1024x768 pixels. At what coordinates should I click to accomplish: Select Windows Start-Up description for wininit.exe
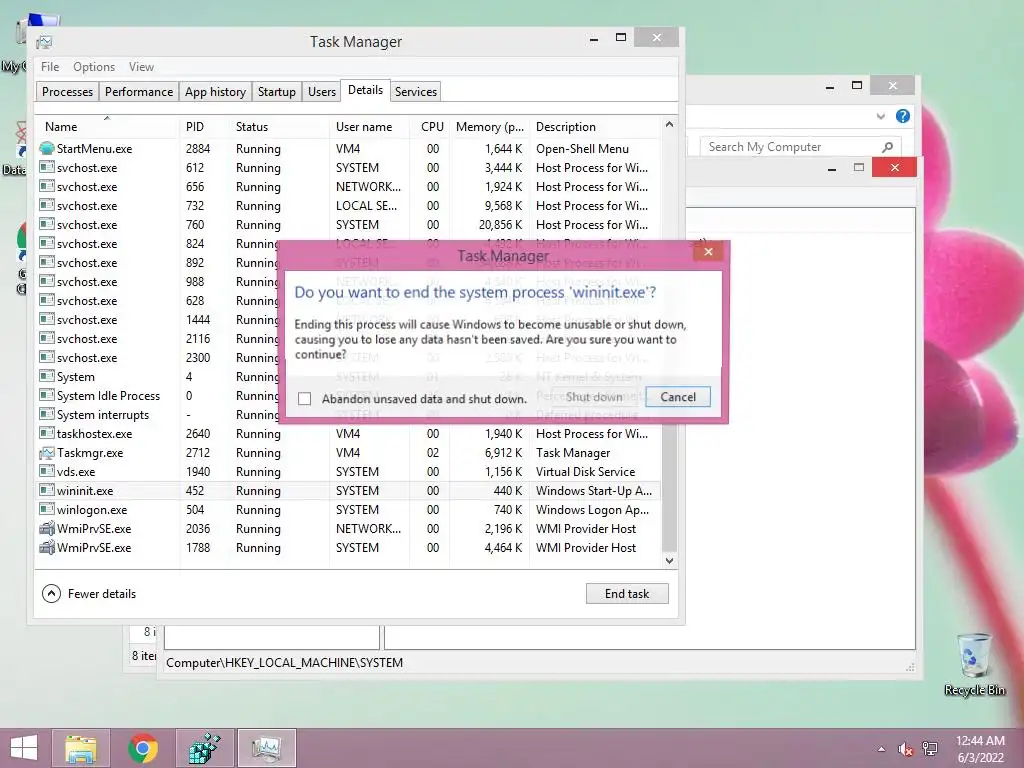(594, 490)
